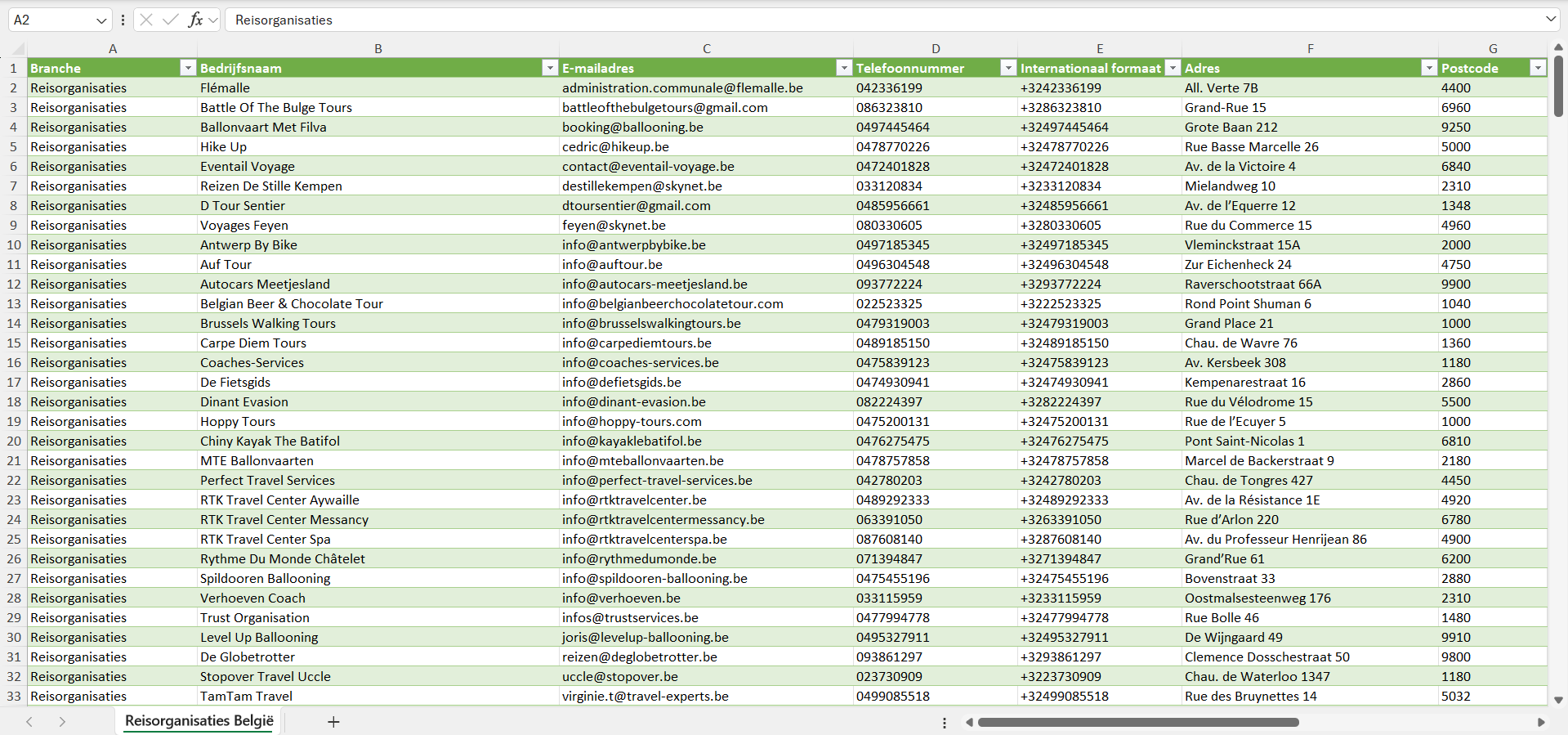The width and height of the screenshot is (1568, 735).
Task: Click the previous sheet navigation arrow
Action: click(x=29, y=721)
